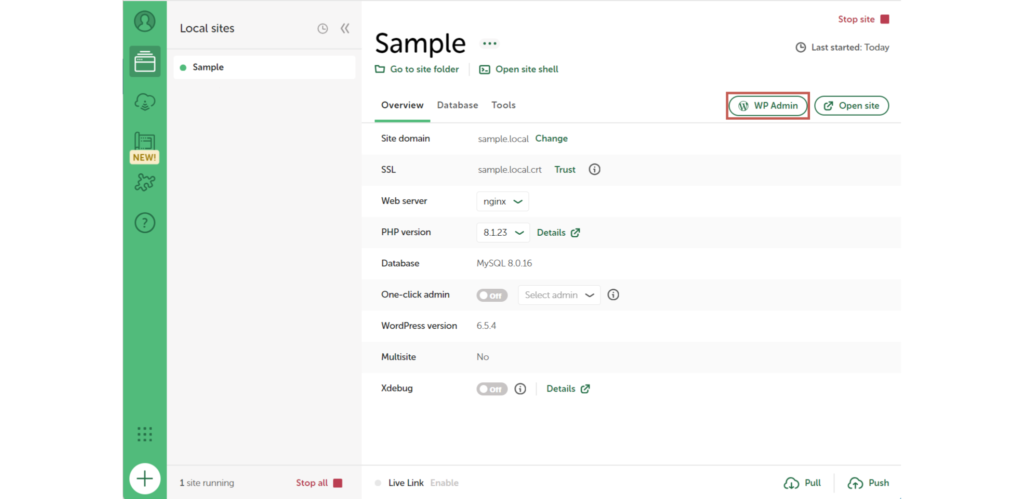Enable the Xdebug toggle
Viewport: 1024px width, 499px height.
pos(492,389)
